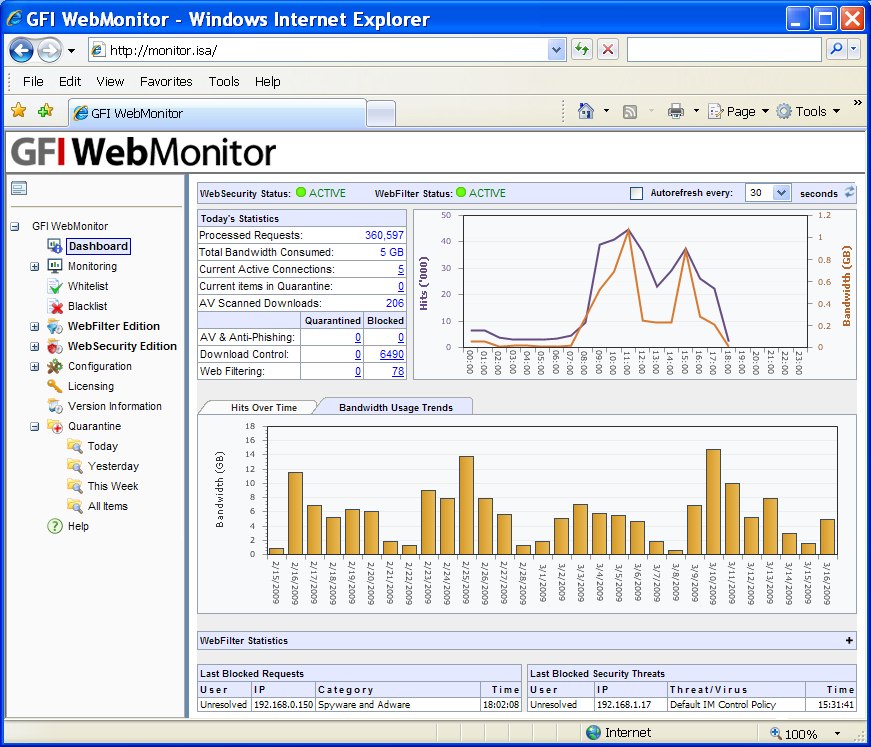Click the address bar URL field

pos(325,51)
